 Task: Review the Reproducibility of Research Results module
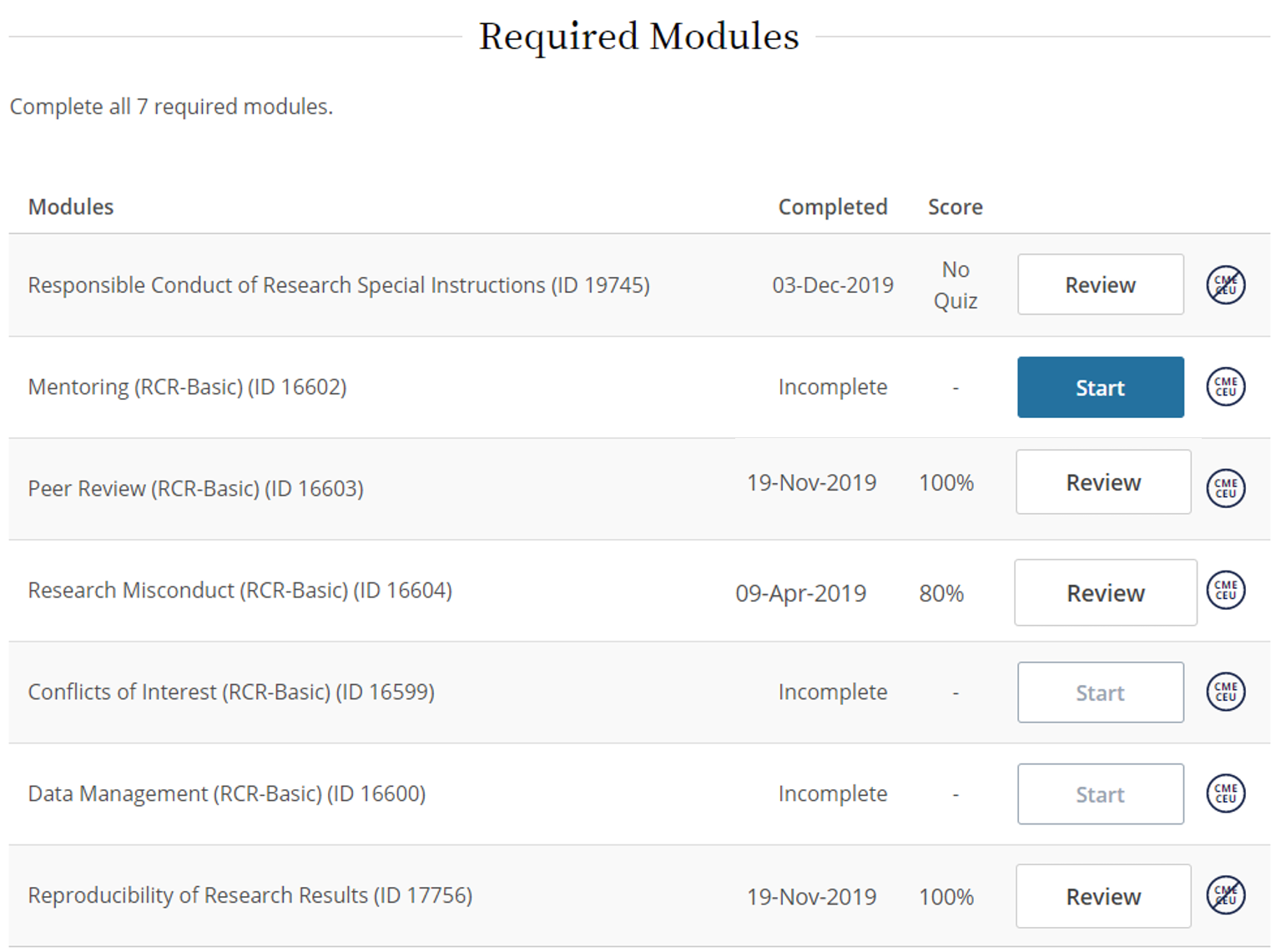(1103, 896)
